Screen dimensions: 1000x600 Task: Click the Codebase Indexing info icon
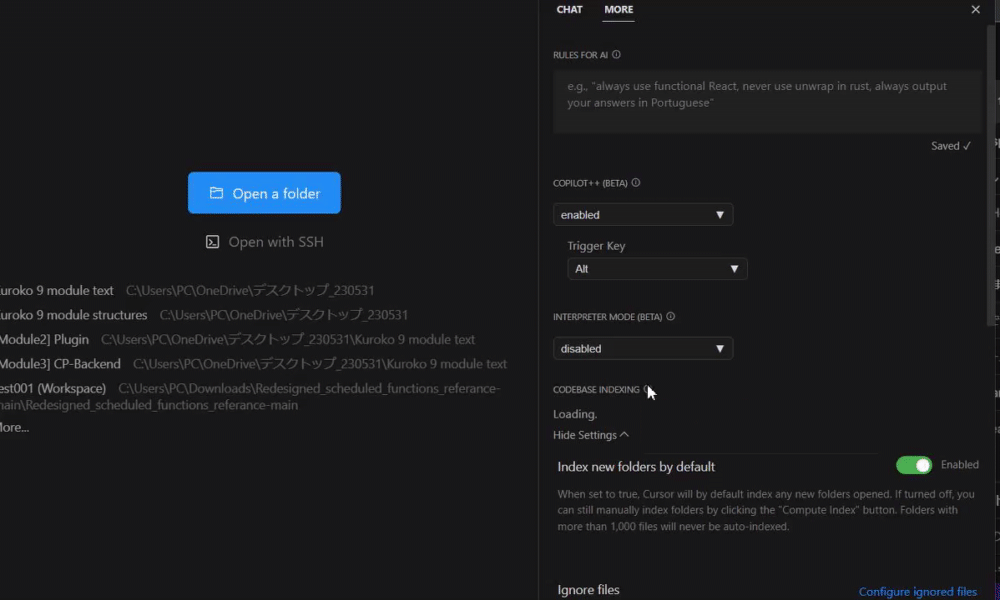coord(648,389)
